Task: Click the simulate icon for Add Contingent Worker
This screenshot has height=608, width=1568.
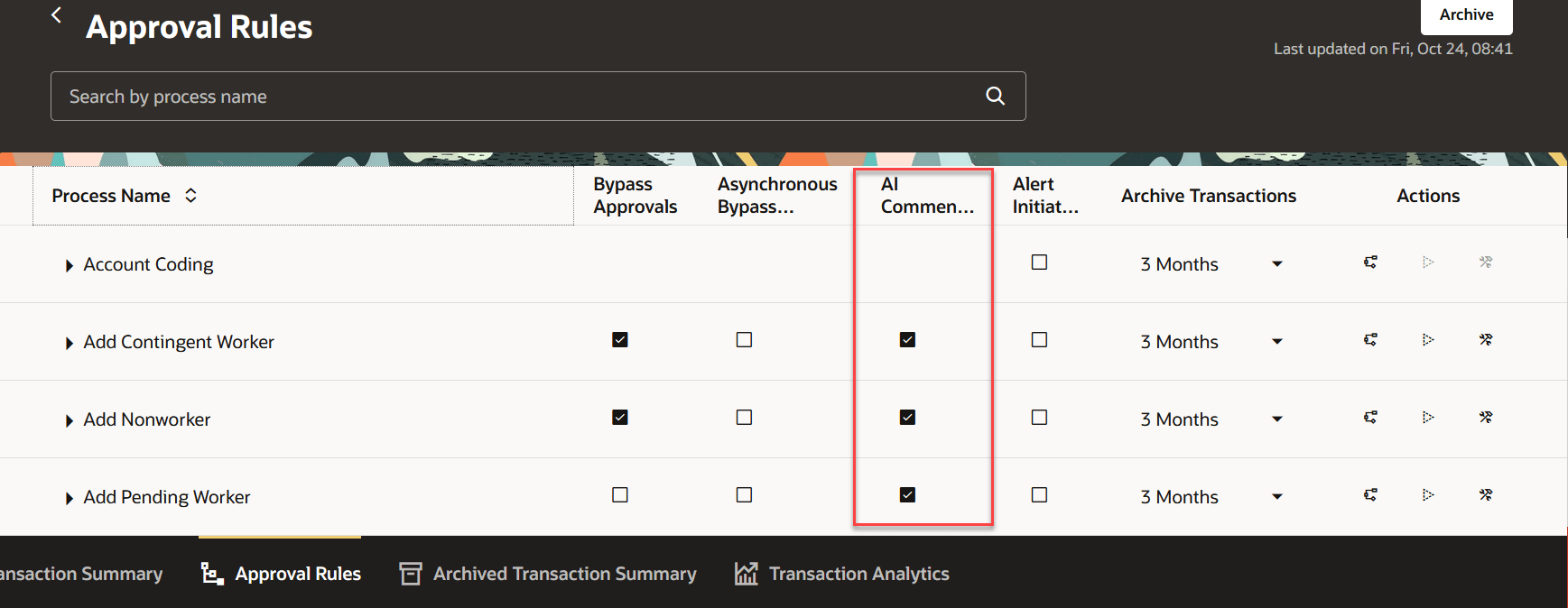Action: click(1428, 340)
